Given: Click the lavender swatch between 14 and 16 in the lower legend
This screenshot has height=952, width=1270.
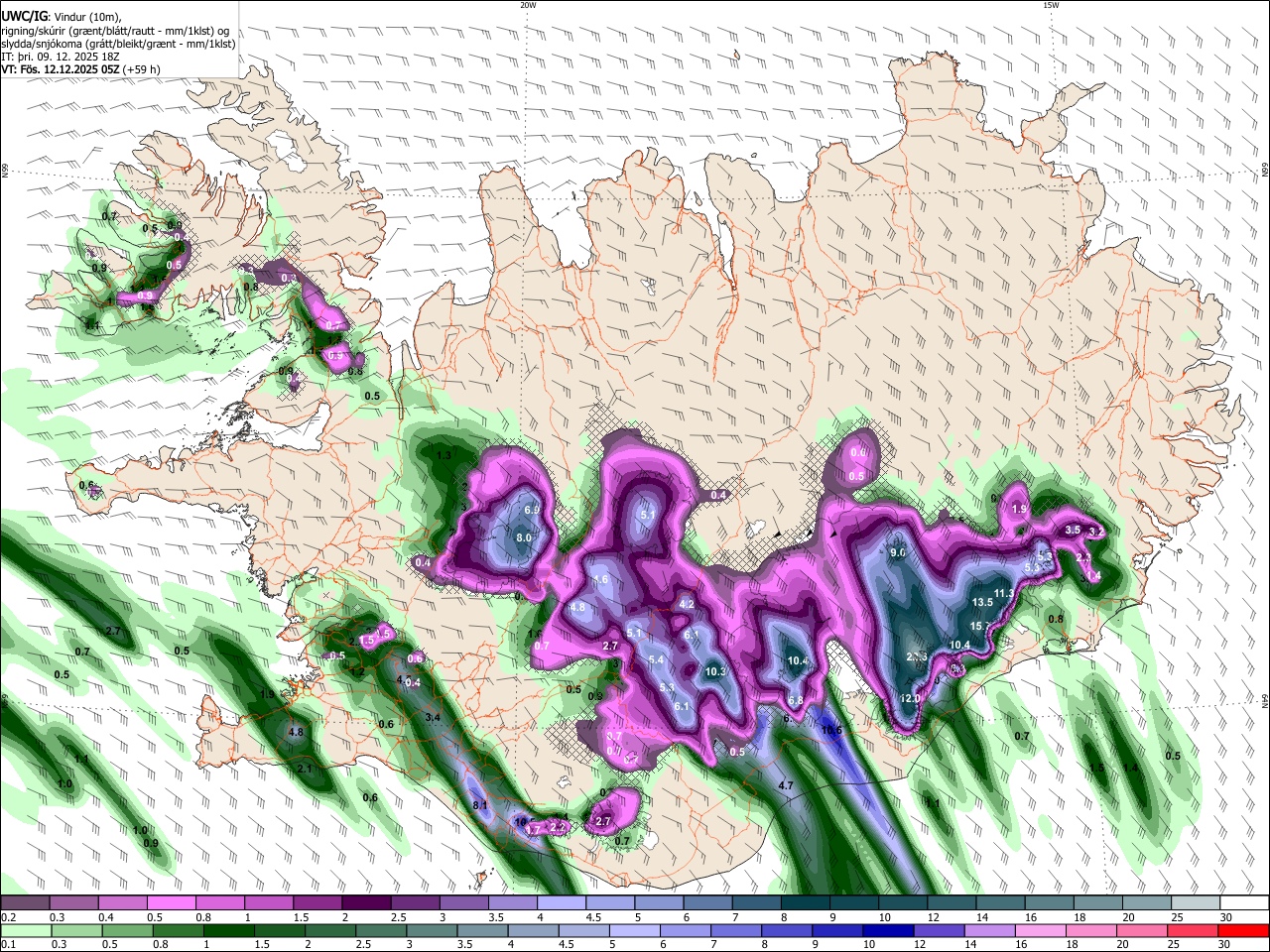Looking at the screenshot, I should click(x=990, y=930).
